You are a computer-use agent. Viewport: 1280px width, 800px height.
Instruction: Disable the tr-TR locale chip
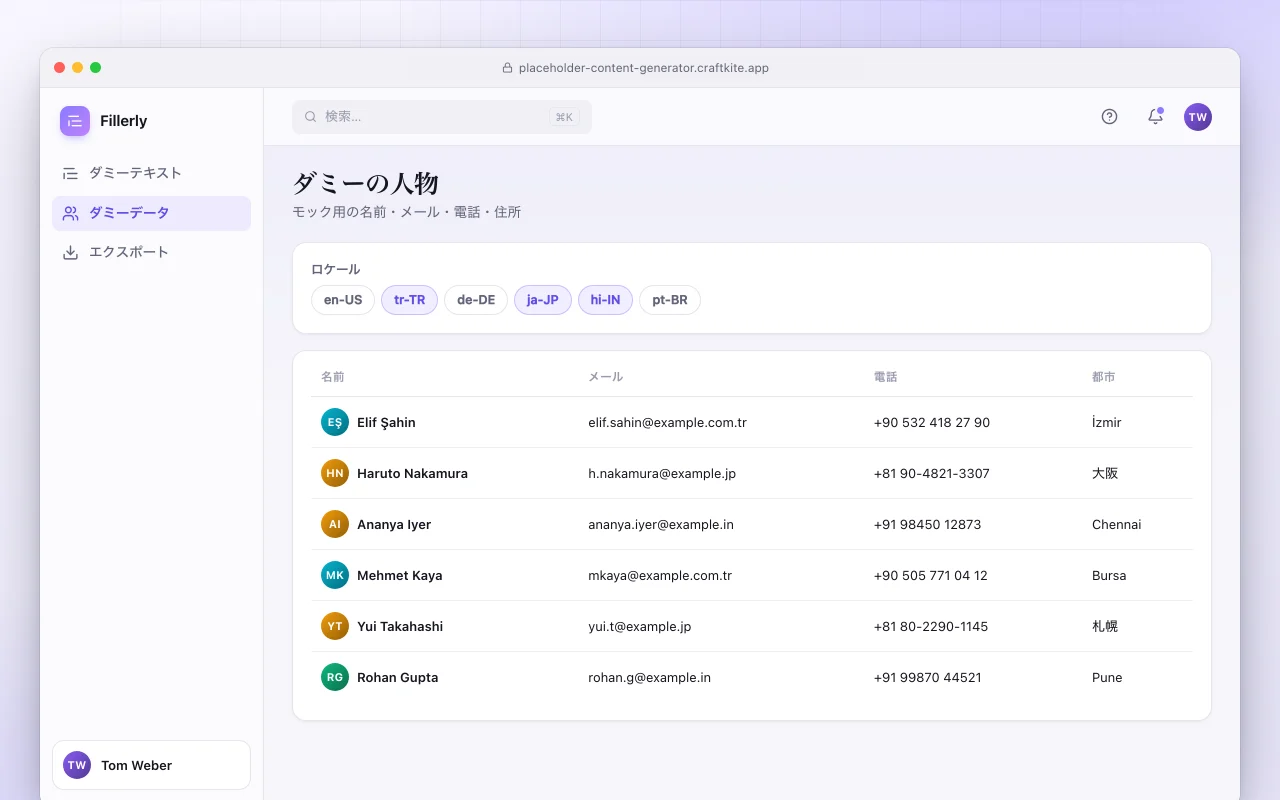click(409, 300)
